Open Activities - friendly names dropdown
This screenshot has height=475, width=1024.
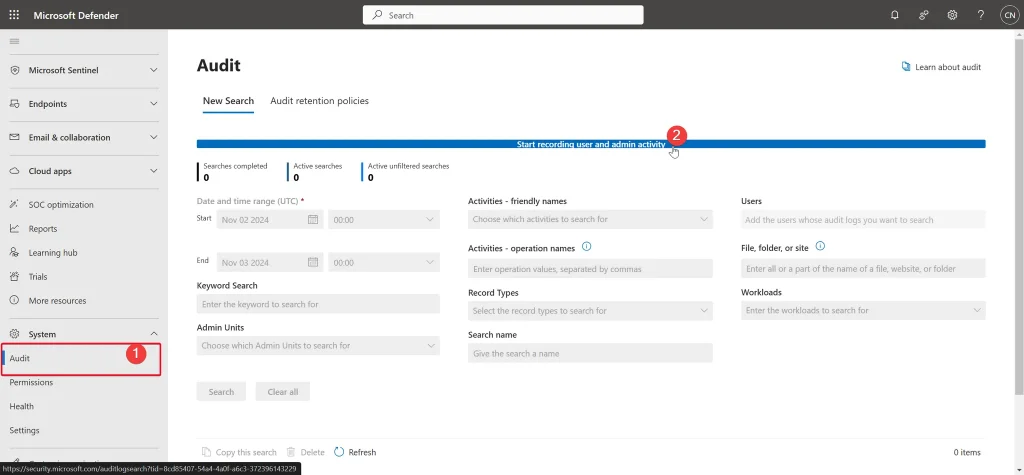point(590,220)
